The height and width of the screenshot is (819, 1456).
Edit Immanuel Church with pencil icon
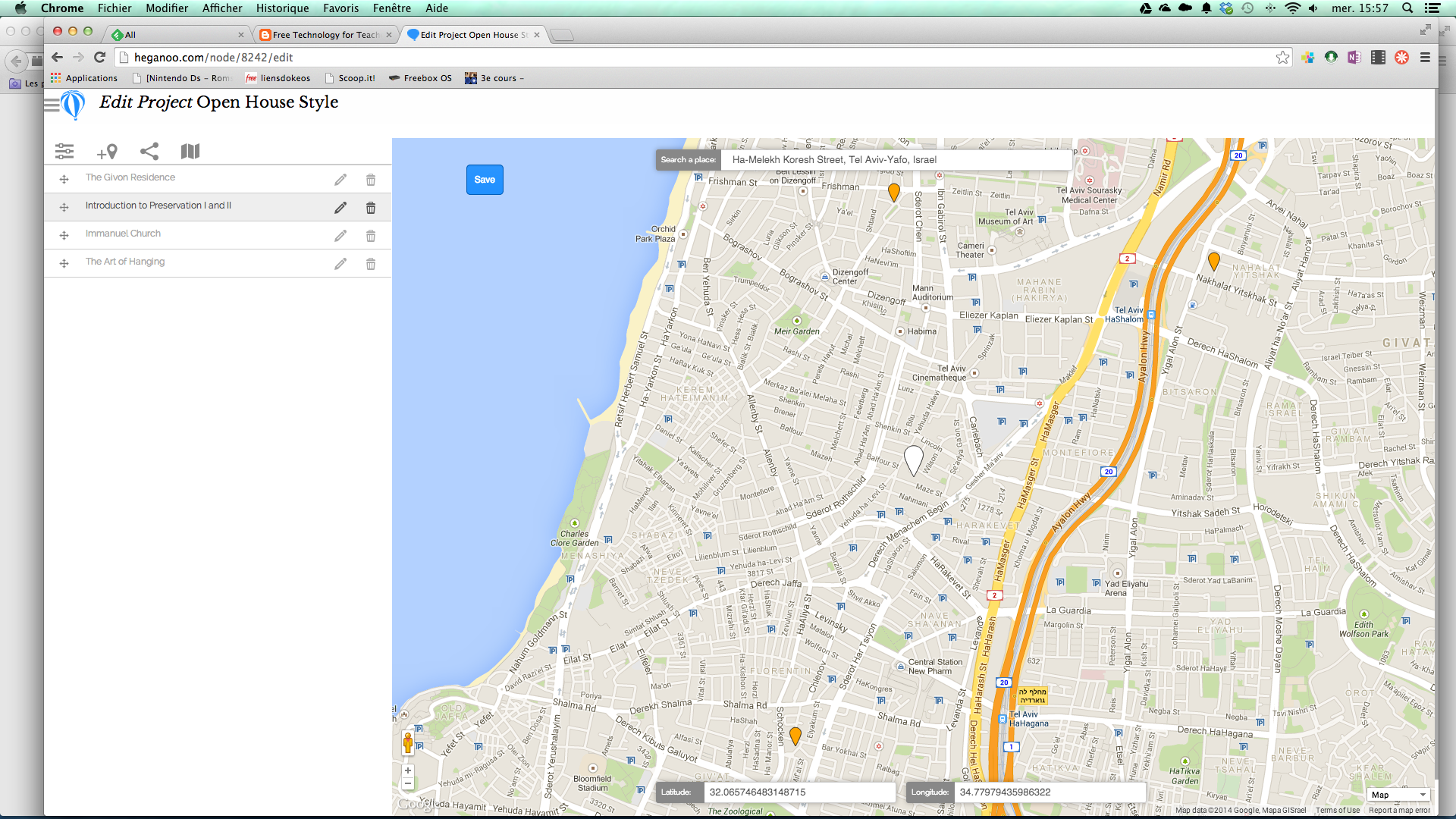pyautogui.click(x=340, y=236)
